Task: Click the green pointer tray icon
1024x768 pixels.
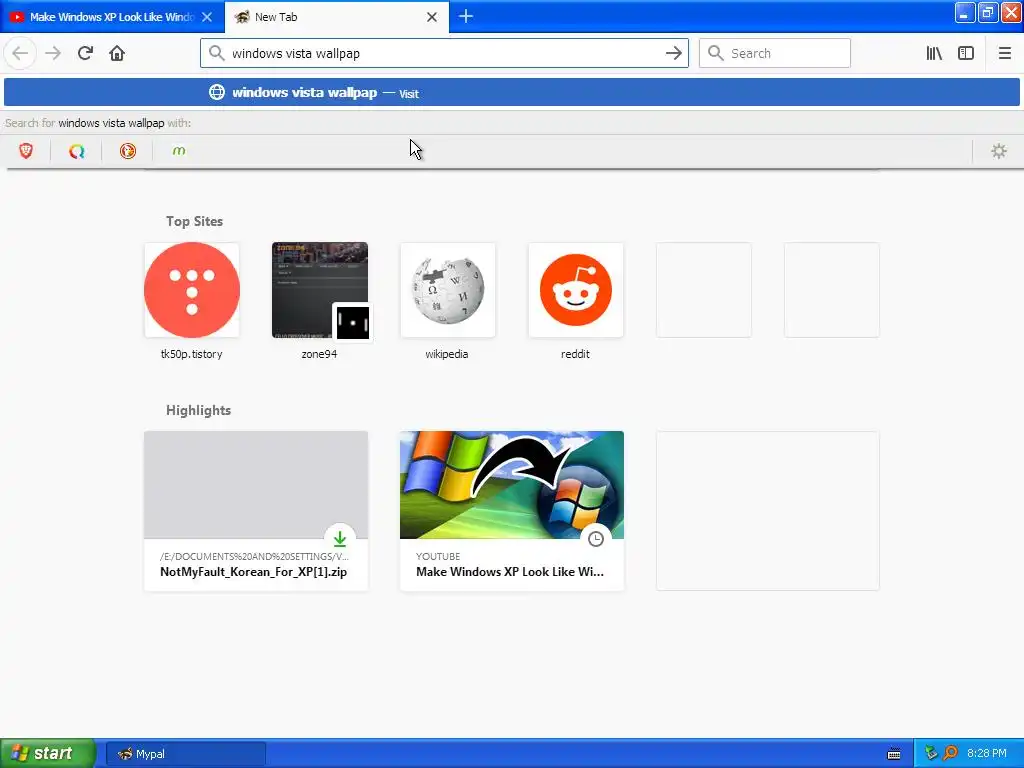Action: click(x=931, y=753)
